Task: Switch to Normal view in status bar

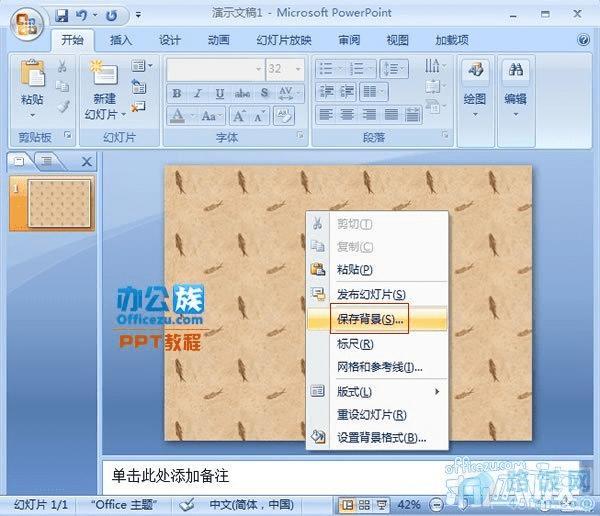Action: click(x=347, y=505)
